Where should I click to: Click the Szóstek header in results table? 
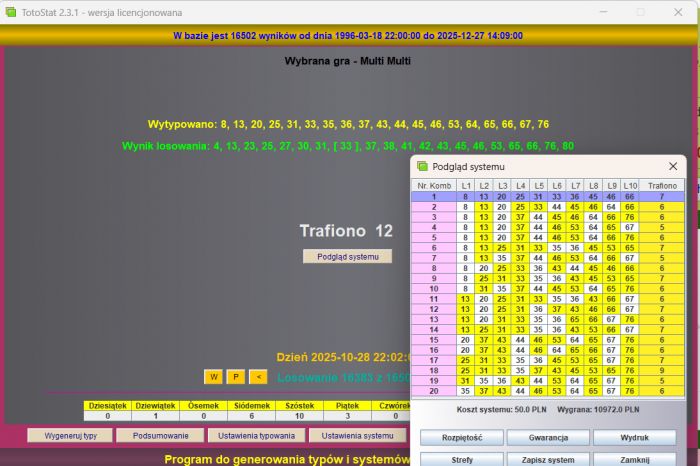pos(300,406)
